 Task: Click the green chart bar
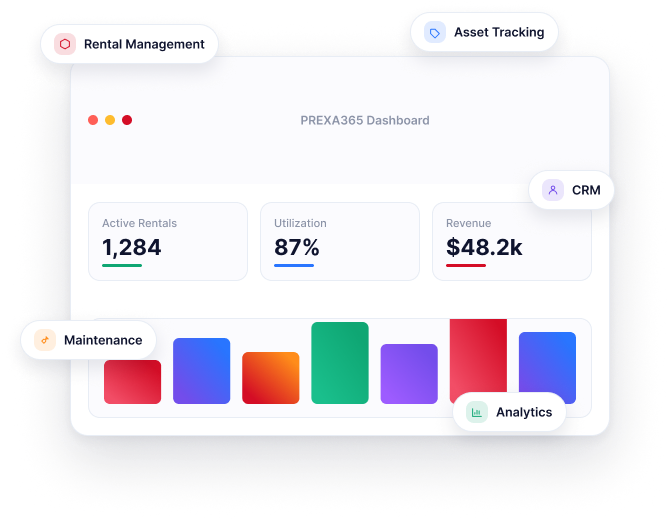pyautogui.click(x=340, y=363)
